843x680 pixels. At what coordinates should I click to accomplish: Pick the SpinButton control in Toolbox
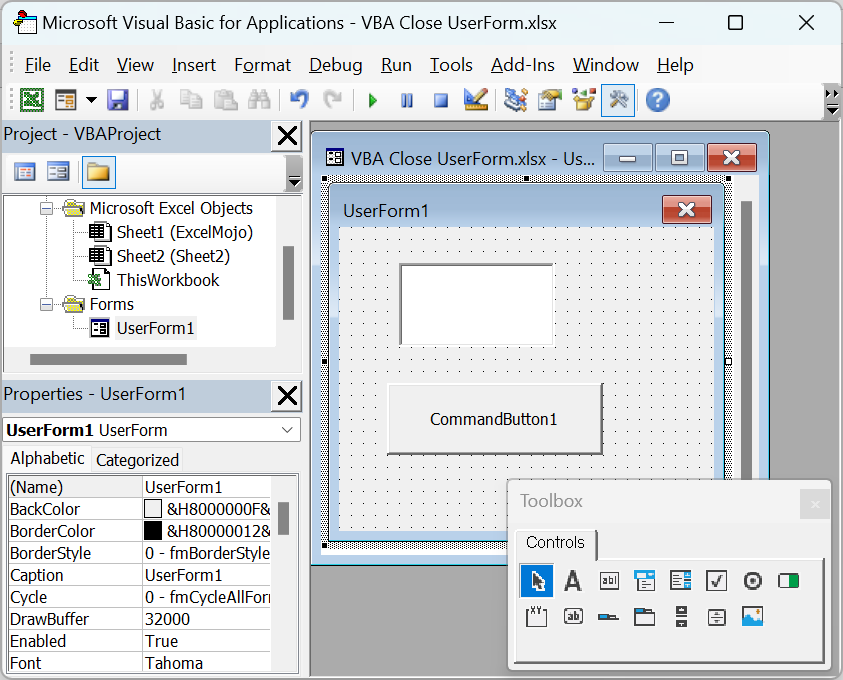[717, 617]
